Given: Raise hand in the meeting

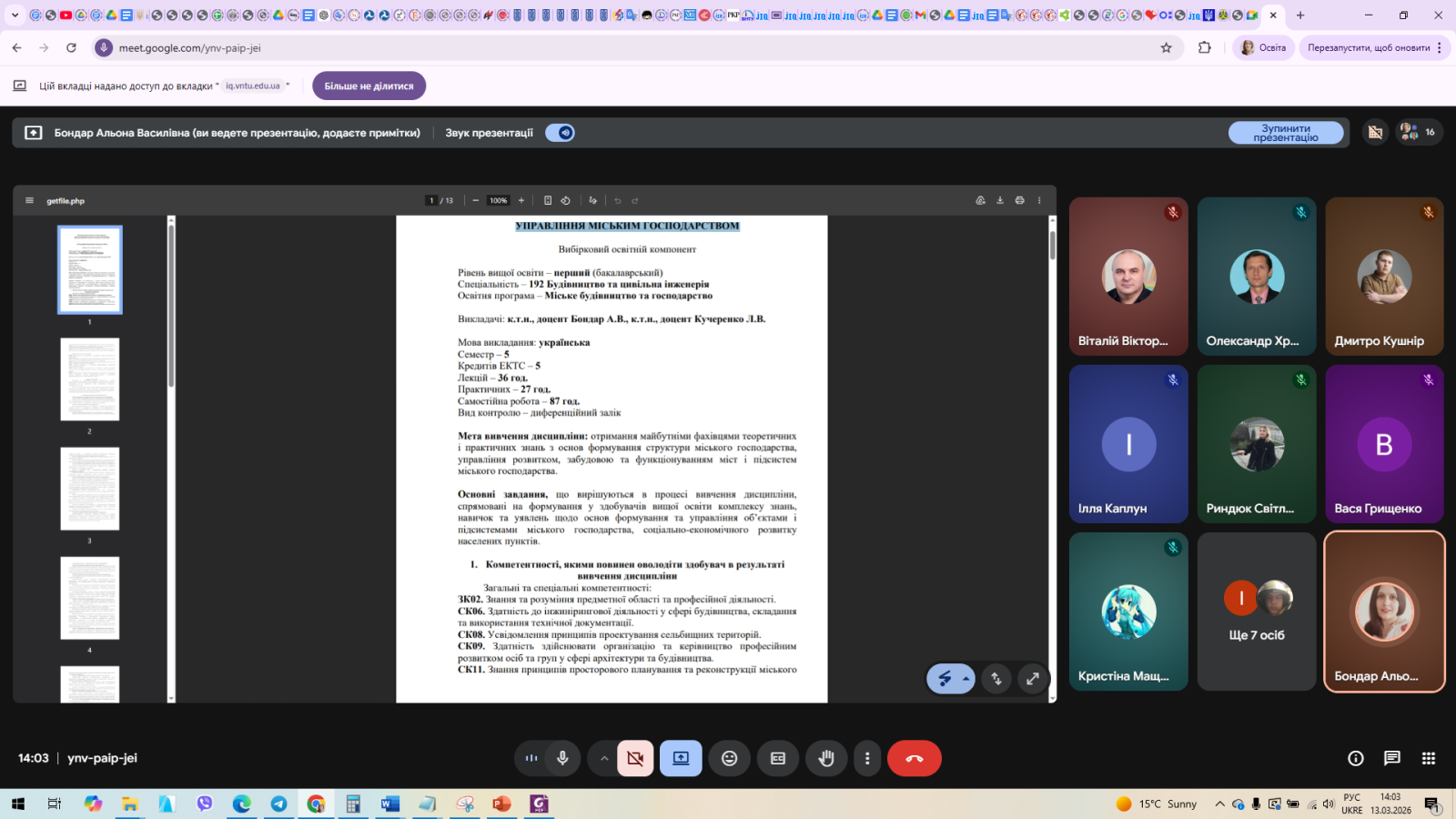Looking at the screenshot, I should [x=825, y=758].
